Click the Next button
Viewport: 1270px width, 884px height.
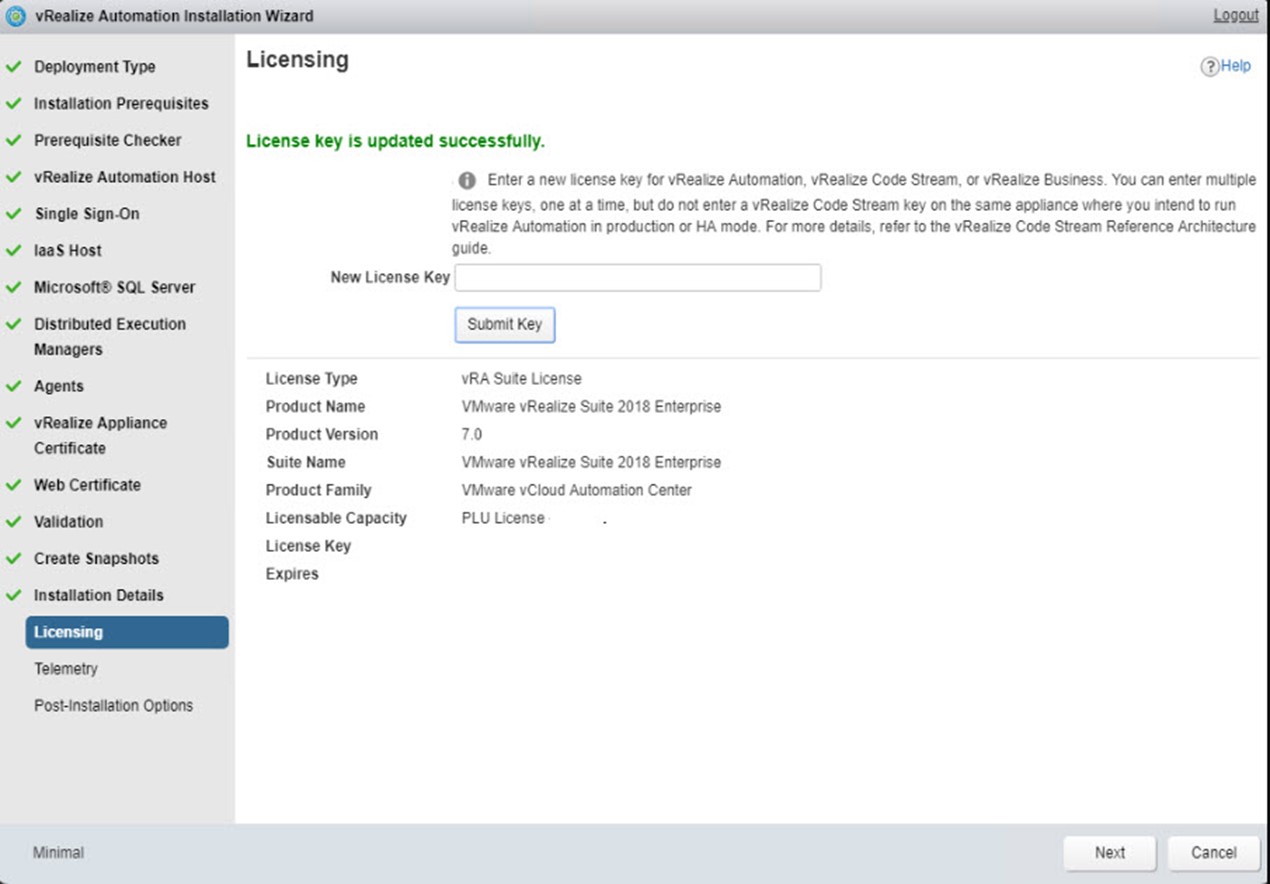pos(1110,853)
